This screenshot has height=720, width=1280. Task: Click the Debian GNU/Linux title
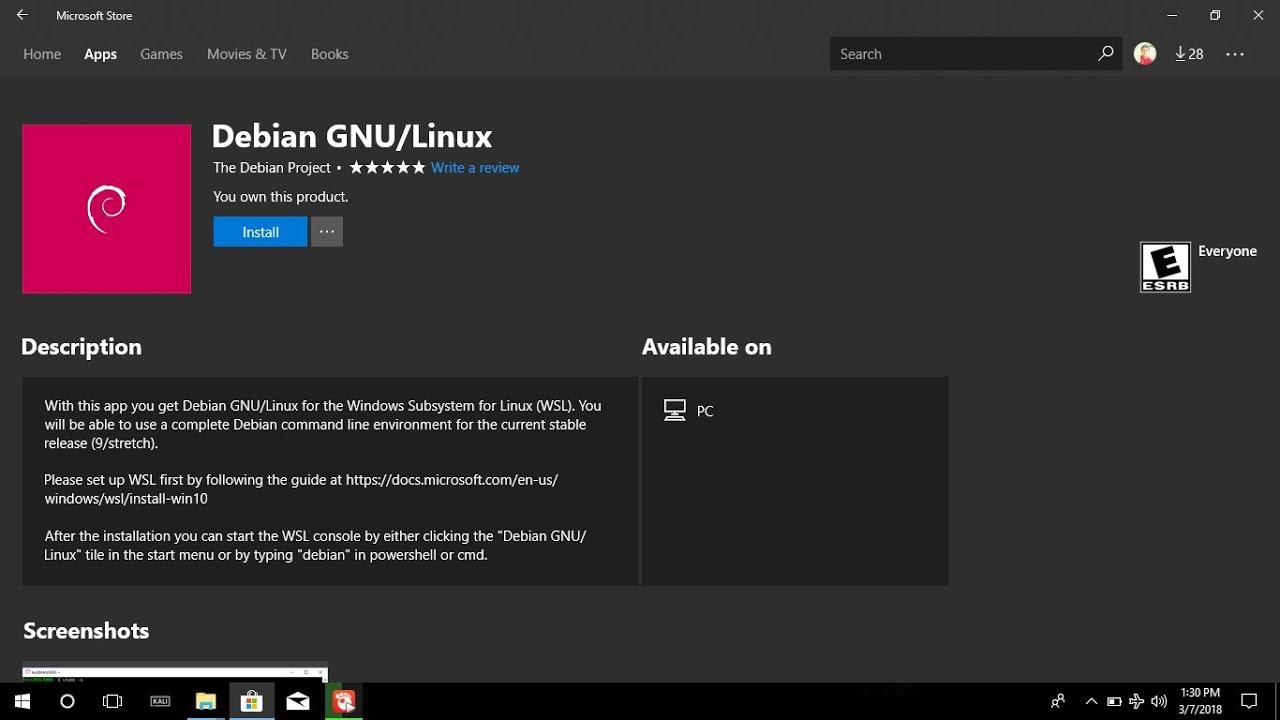[352, 136]
